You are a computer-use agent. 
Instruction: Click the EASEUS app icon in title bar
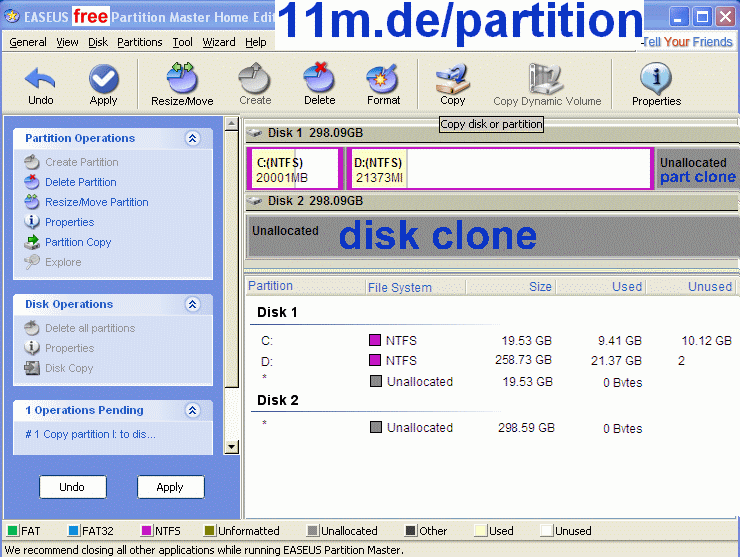pyautogui.click(x=12, y=17)
